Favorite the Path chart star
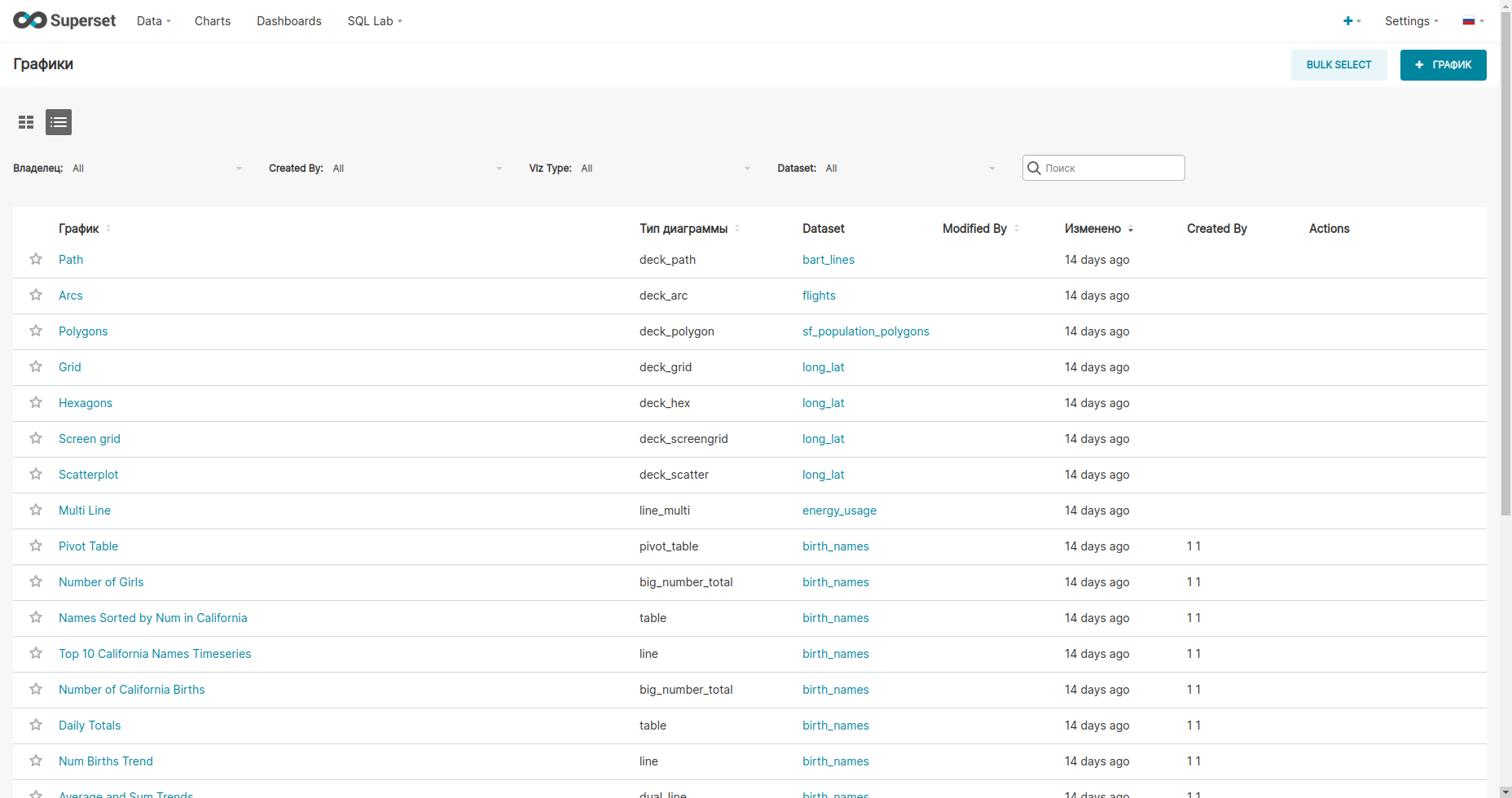1512x798 pixels. tap(36, 259)
